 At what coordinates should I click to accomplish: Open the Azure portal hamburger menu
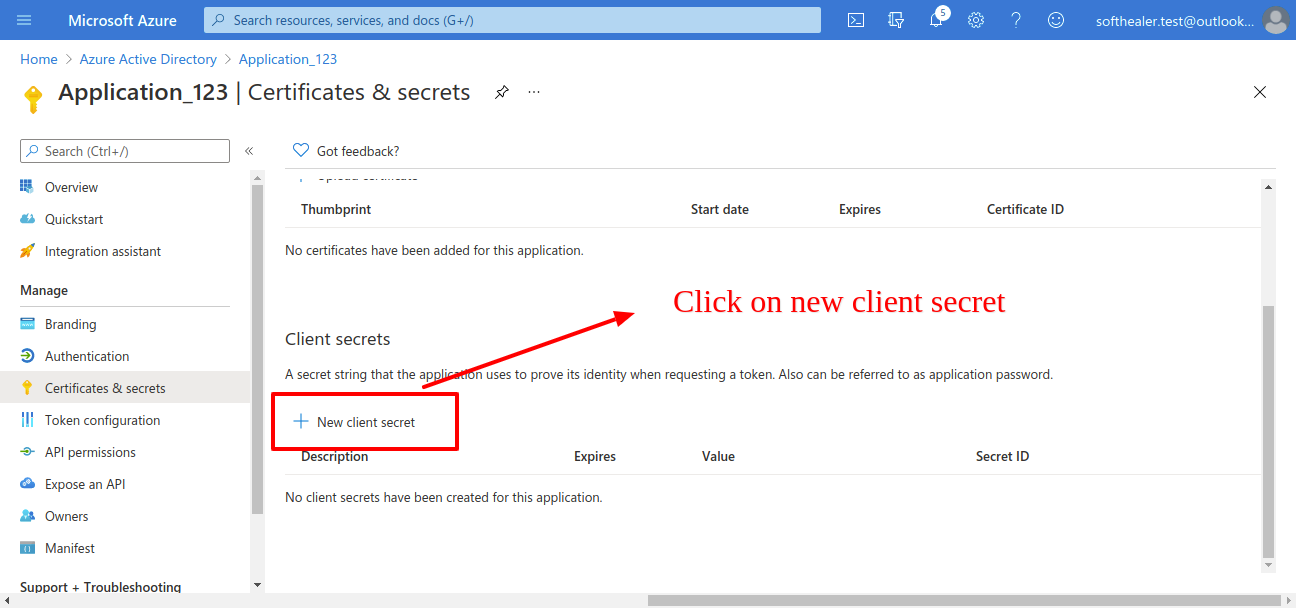pyautogui.click(x=25, y=20)
